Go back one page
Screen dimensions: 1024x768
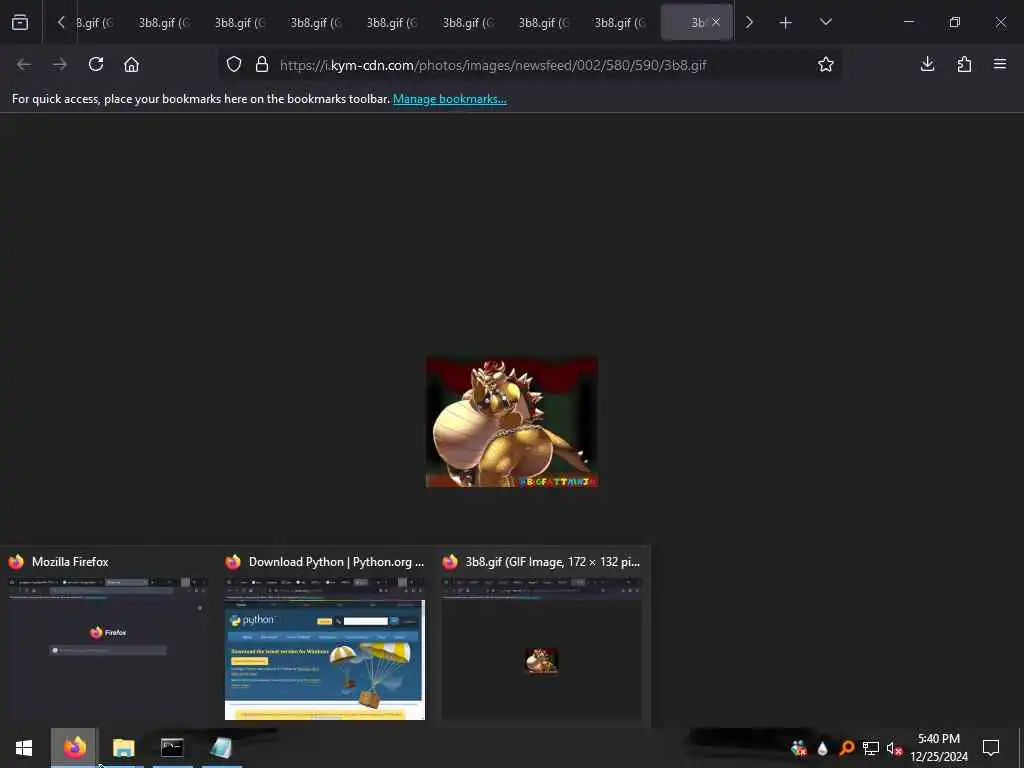(24, 65)
